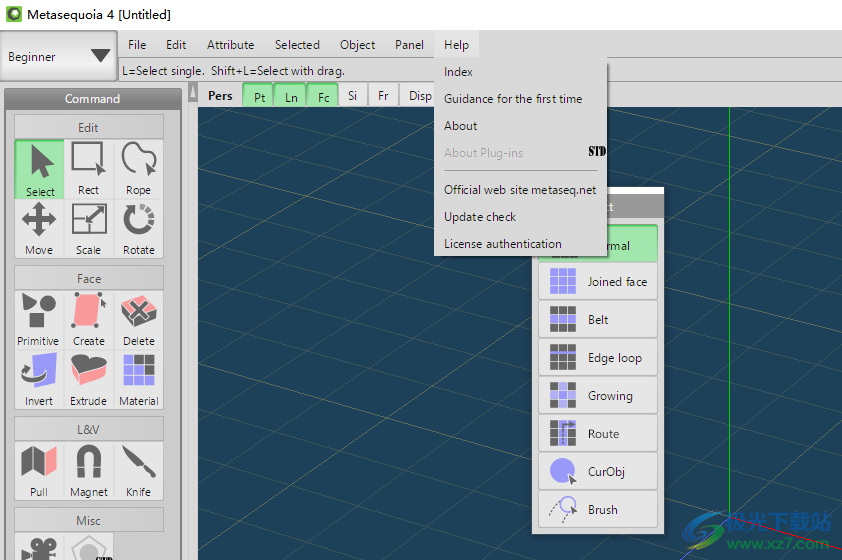Choose Belt selection mode
Image resolution: width=842 pixels, height=560 pixels.
tap(598, 319)
